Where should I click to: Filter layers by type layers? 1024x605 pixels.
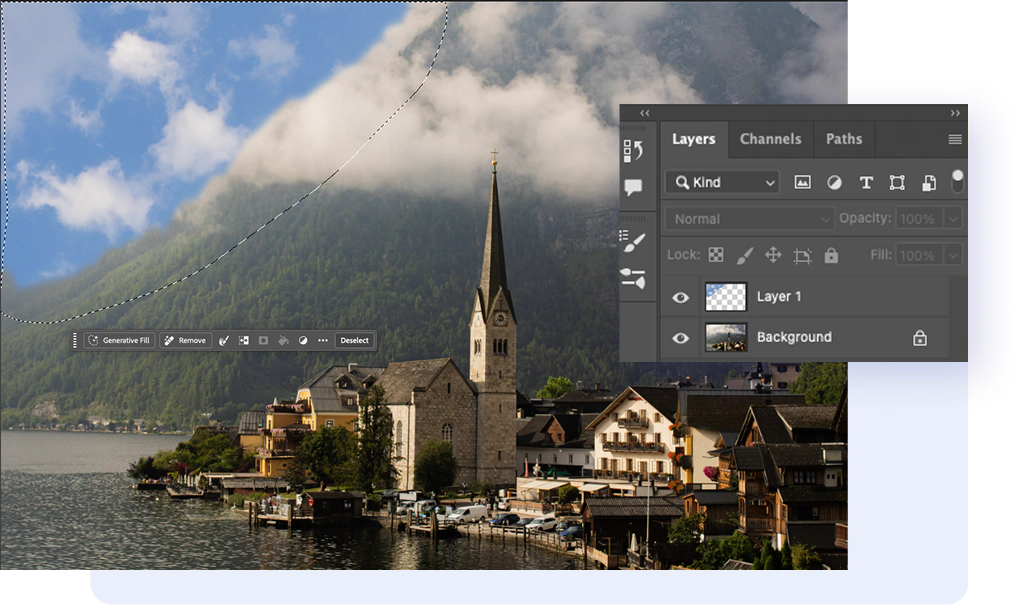click(866, 182)
